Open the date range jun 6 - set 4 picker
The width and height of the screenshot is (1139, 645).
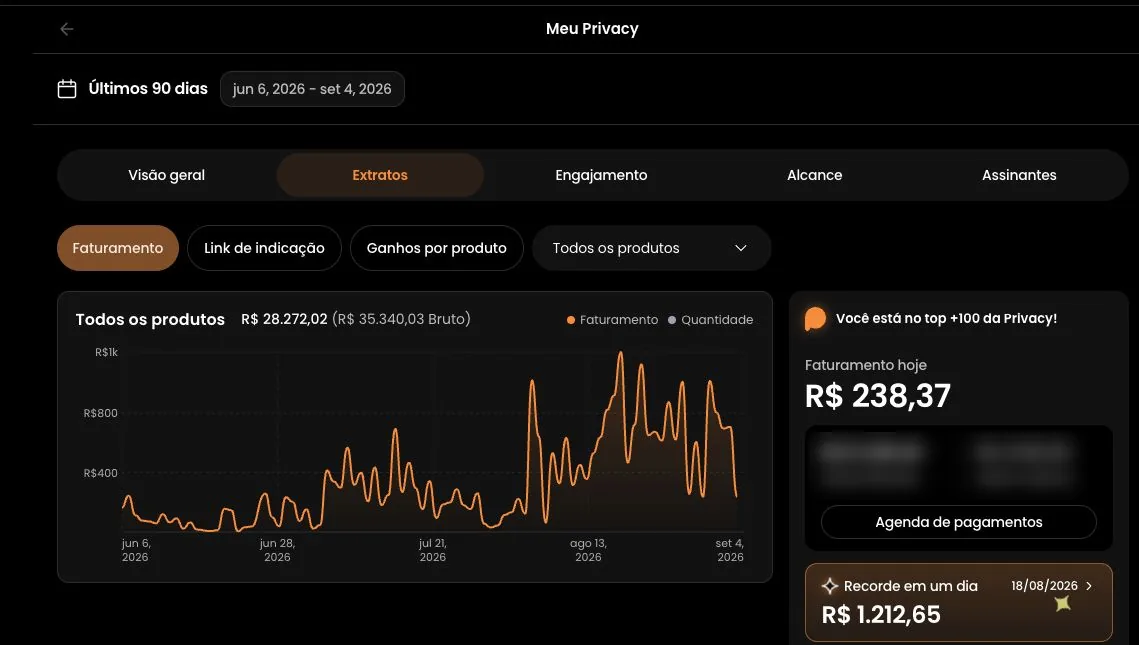click(x=312, y=89)
